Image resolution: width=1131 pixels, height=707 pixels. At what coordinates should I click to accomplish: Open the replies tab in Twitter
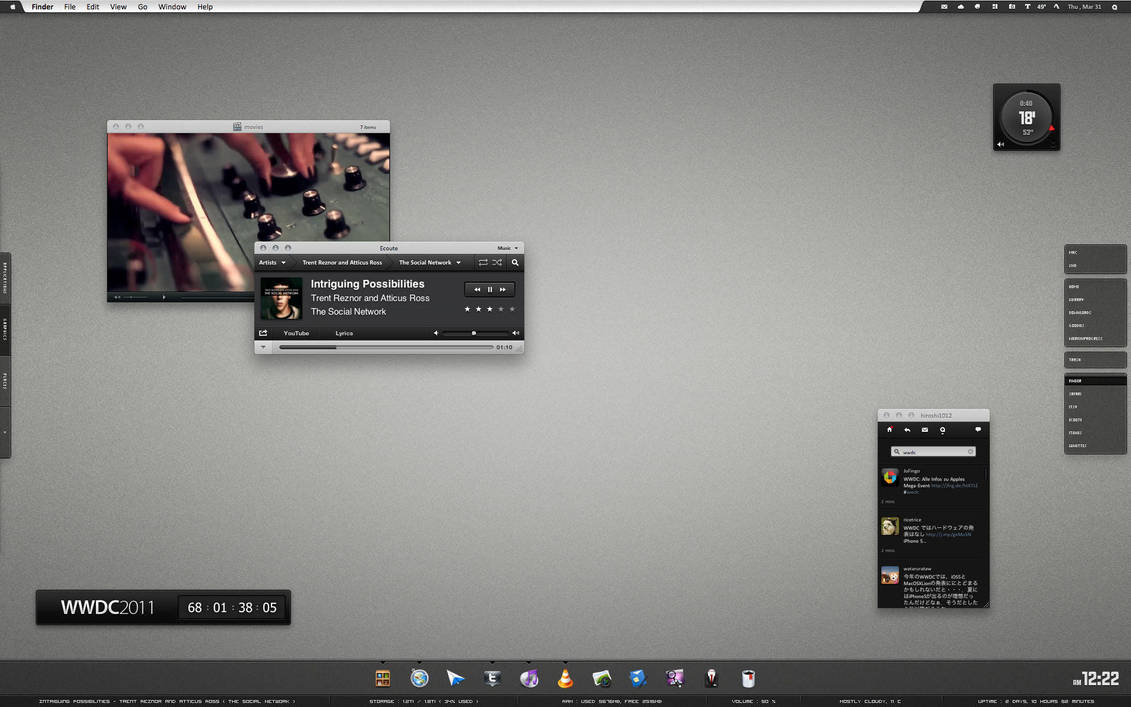[x=907, y=430]
